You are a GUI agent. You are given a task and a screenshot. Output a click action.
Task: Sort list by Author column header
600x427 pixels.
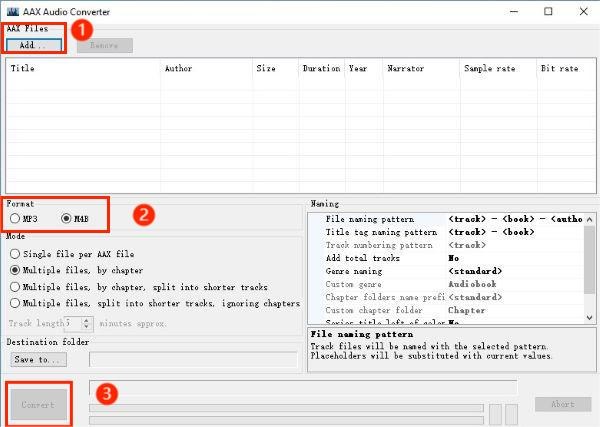pos(207,68)
